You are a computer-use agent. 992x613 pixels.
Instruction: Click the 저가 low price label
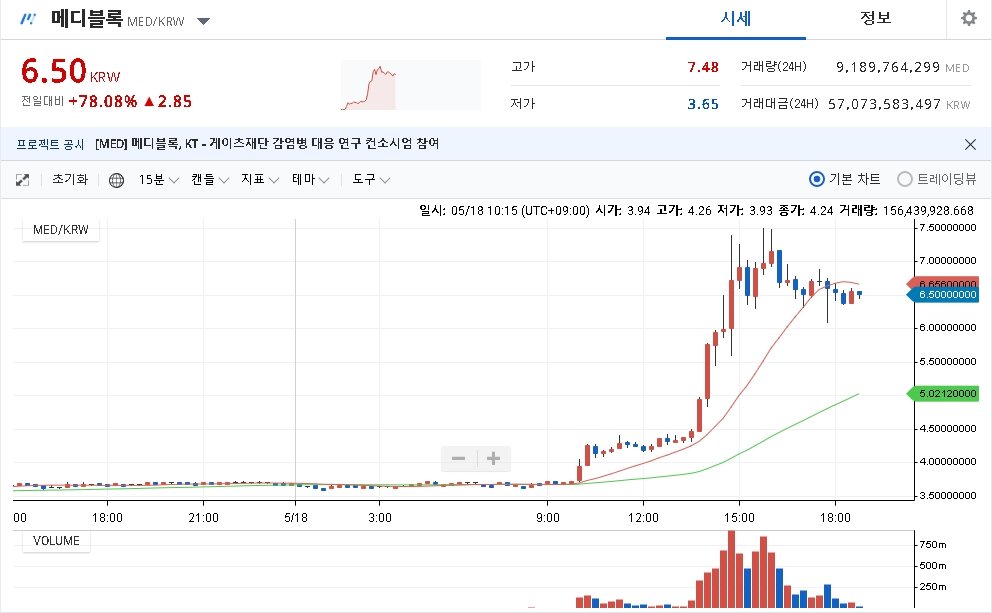pyautogui.click(x=523, y=104)
